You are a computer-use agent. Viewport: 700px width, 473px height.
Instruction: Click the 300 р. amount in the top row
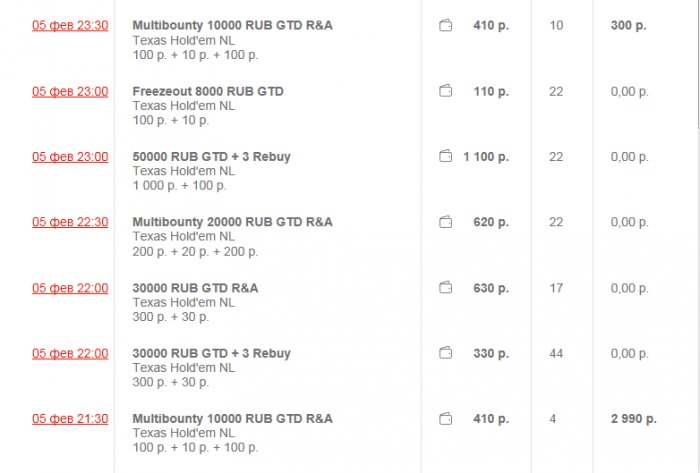(x=627, y=26)
